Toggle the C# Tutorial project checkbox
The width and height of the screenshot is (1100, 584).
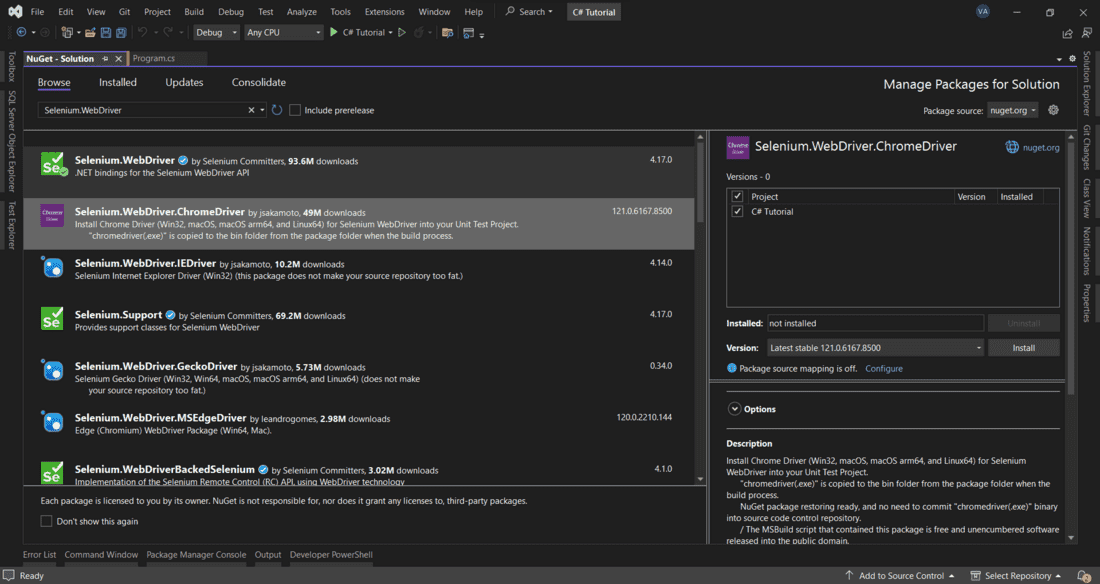737,211
